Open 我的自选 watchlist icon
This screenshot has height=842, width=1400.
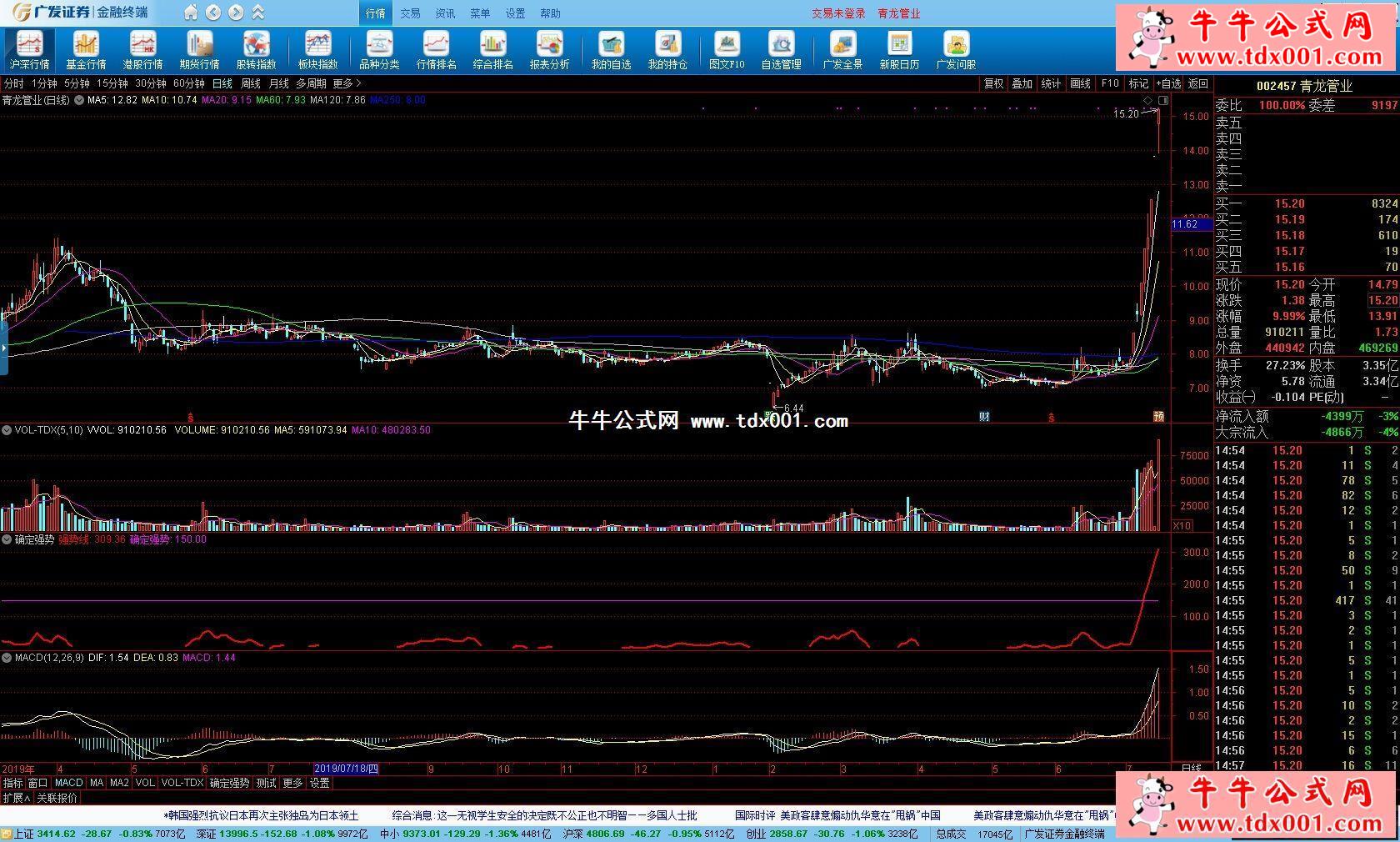coord(611,50)
